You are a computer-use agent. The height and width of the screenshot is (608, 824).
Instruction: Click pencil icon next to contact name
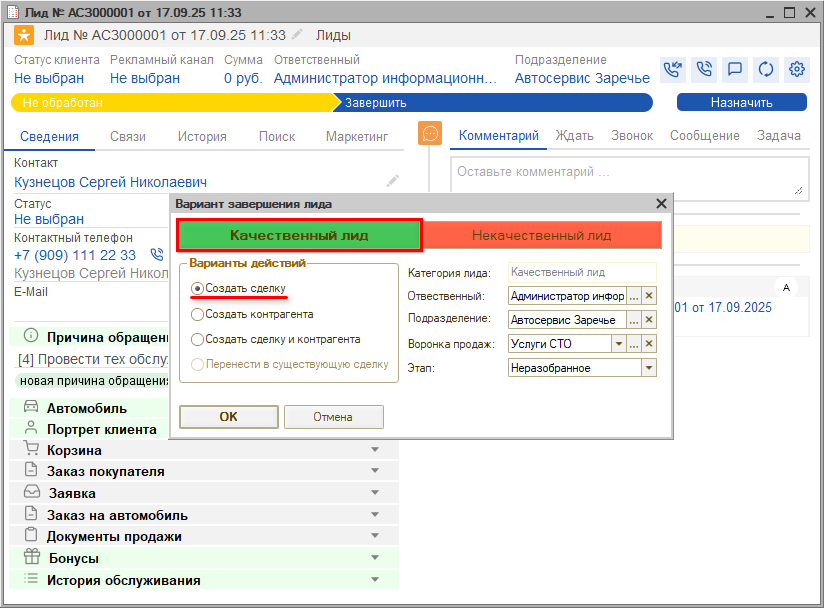tap(392, 181)
